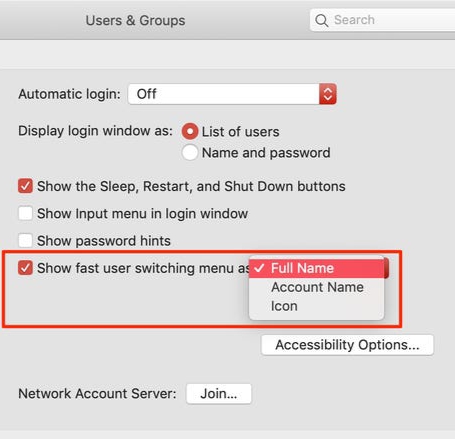455x439 pixels.
Task: Focus the Search field in toolbar
Action: tap(383, 20)
